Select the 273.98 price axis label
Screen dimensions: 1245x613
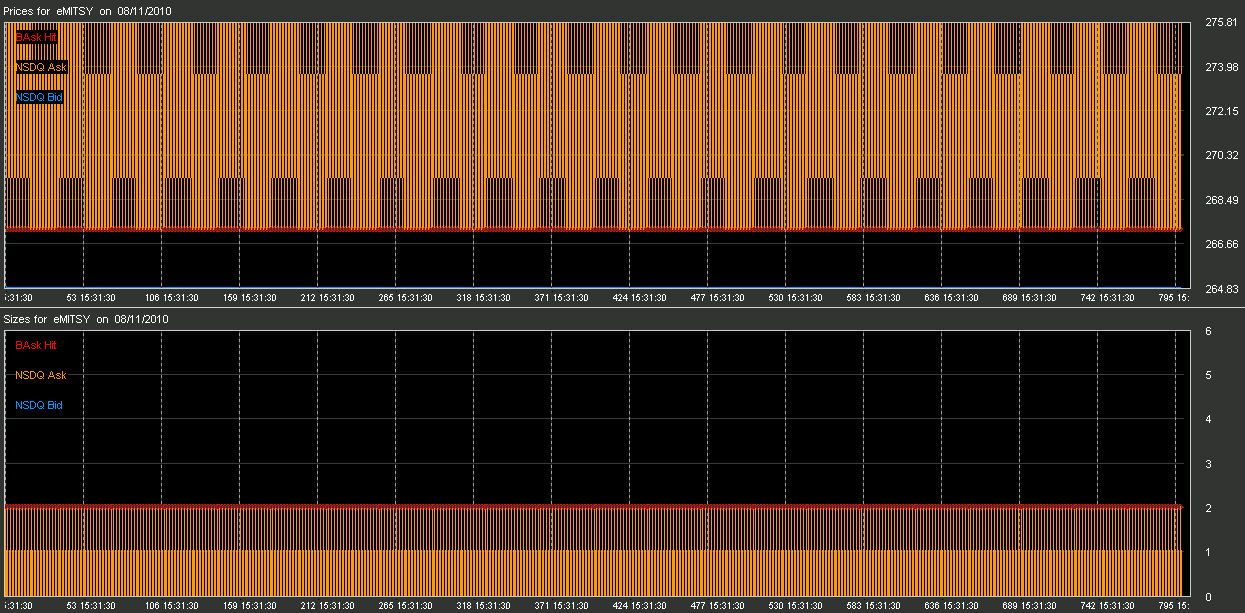point(1223,67)
